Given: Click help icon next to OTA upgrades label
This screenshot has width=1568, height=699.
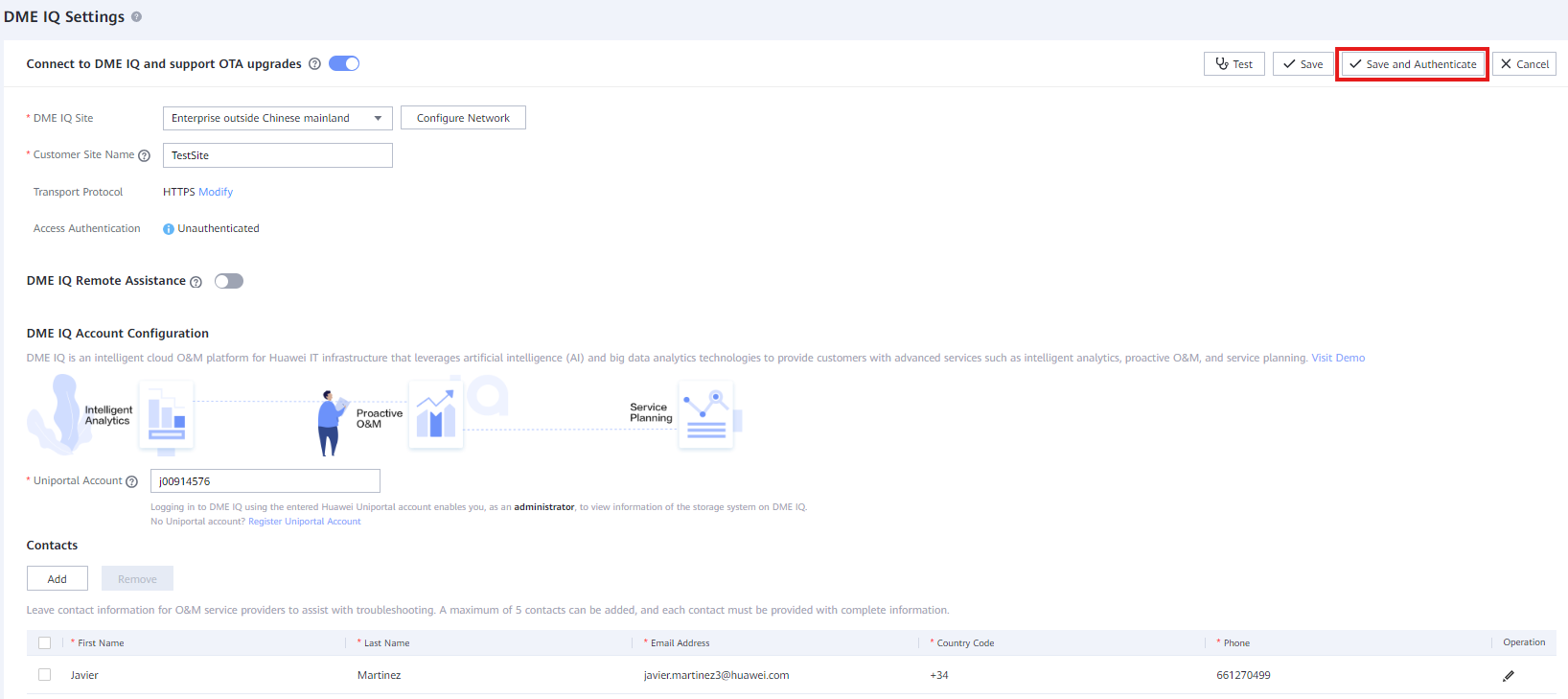Looking at the screenshot, I should (x=314, y=64).
